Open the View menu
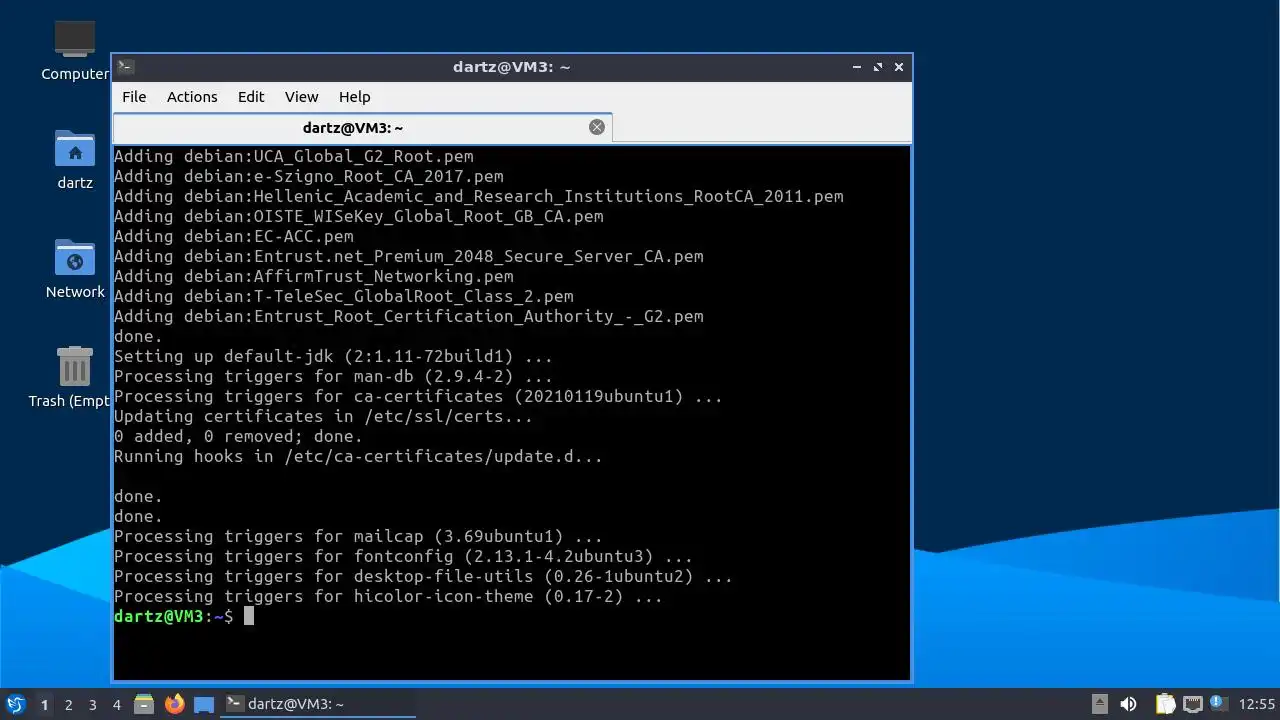Viewport: 1280px width, 720px height. pos(301,97)
